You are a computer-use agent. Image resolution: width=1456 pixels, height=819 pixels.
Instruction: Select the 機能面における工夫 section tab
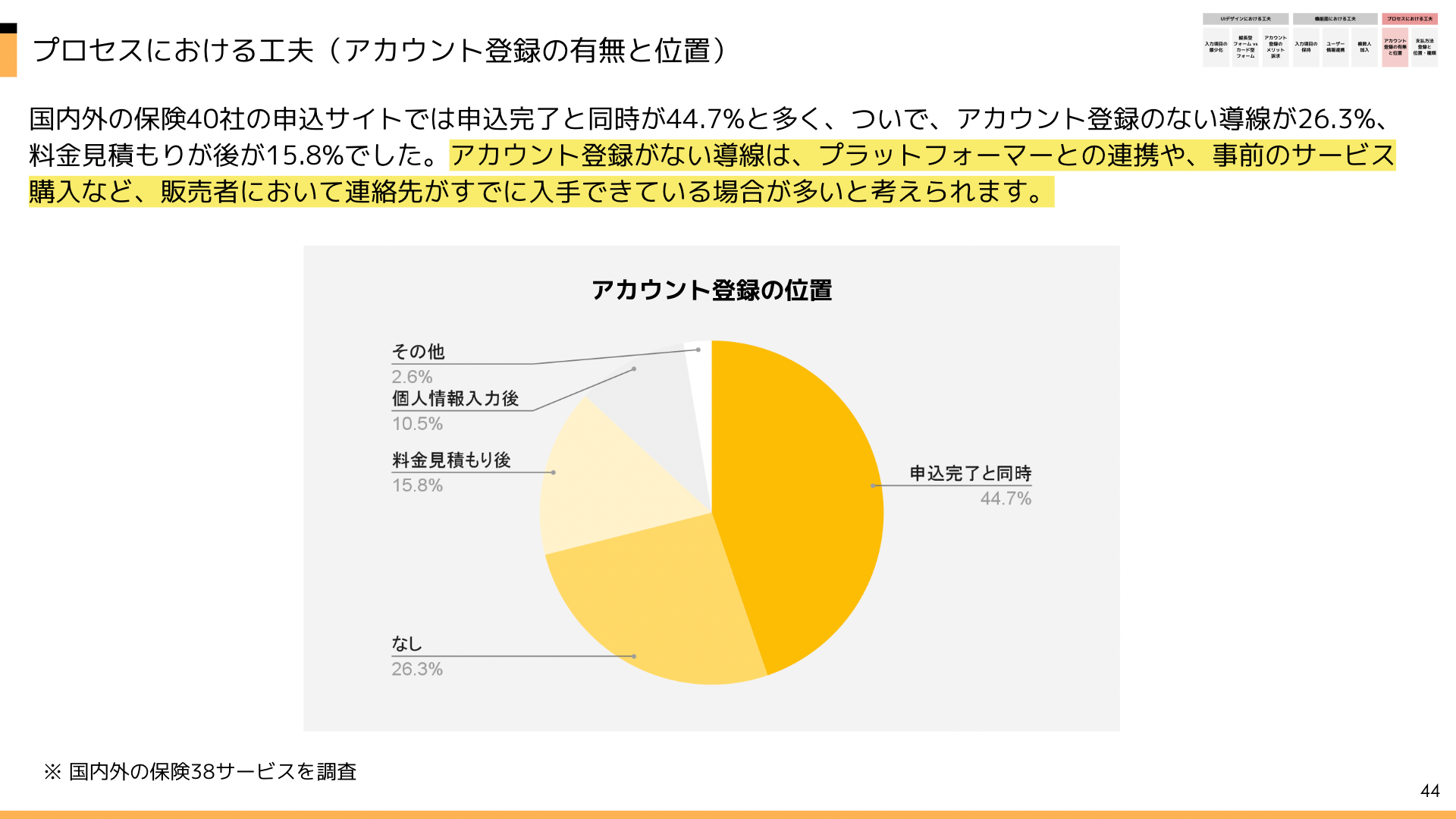click(1335, 19)
